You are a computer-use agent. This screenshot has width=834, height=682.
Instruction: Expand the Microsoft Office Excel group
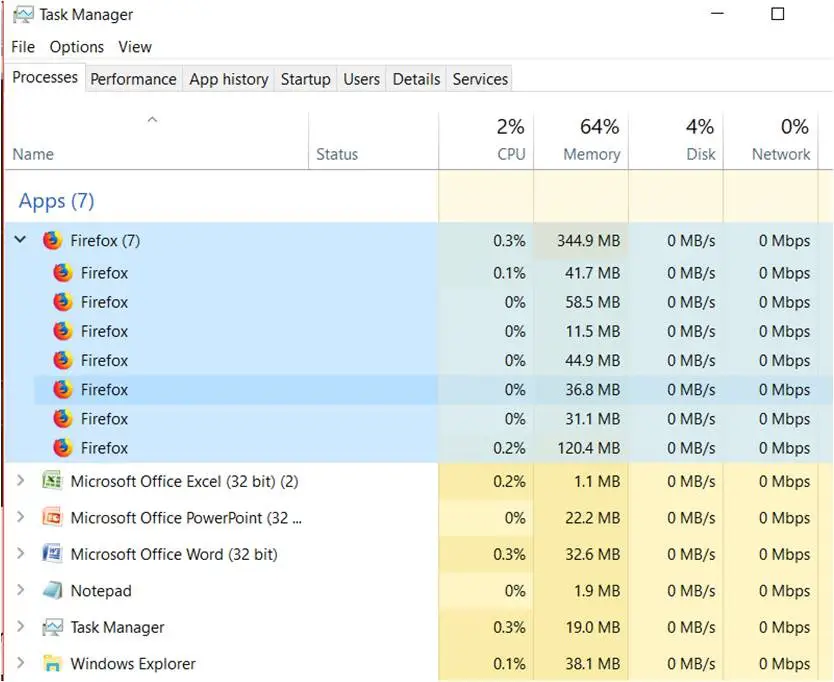pyautogui.click(x=20, y=481)
